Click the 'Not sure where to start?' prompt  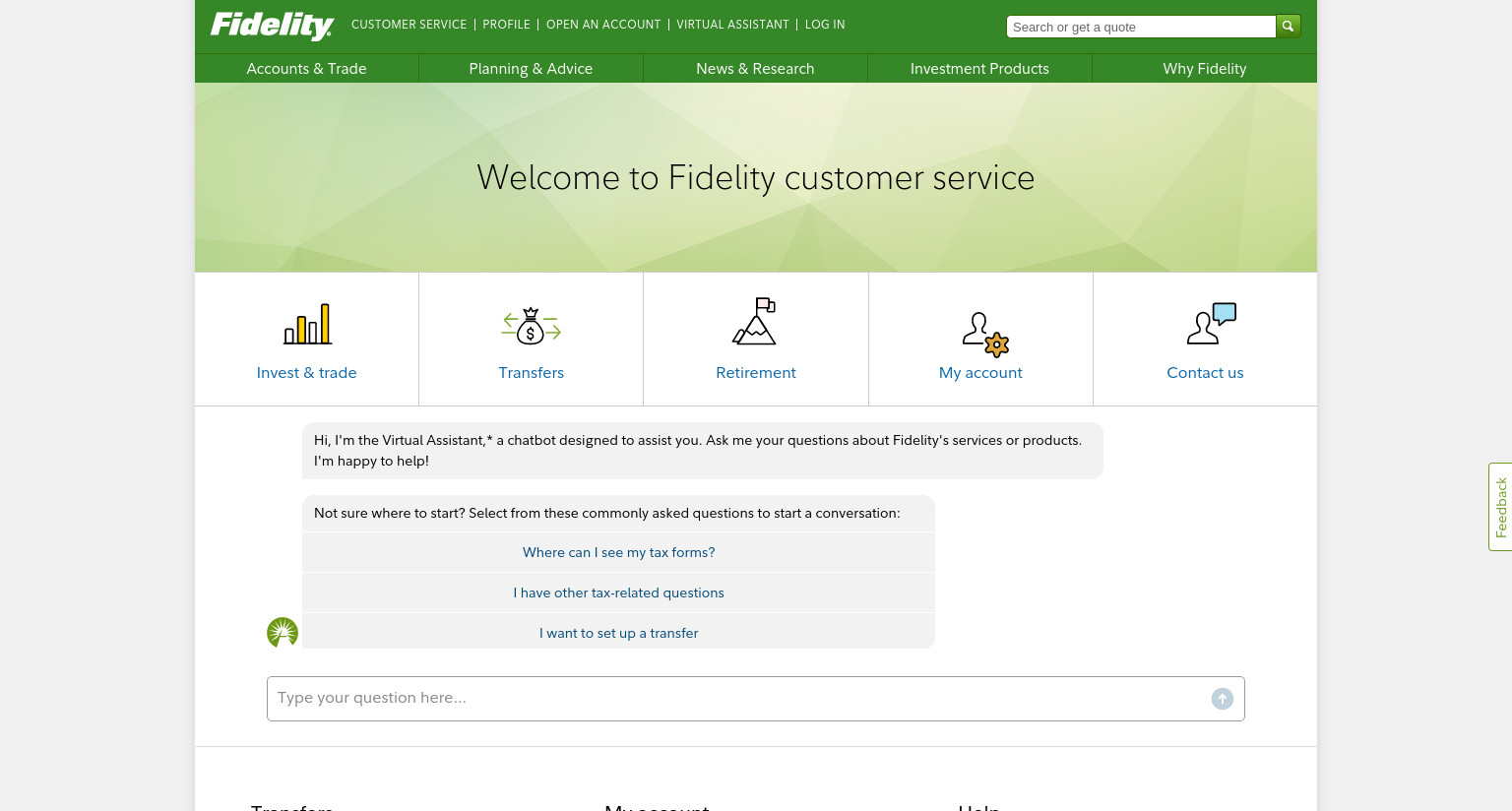pos(606,513)
